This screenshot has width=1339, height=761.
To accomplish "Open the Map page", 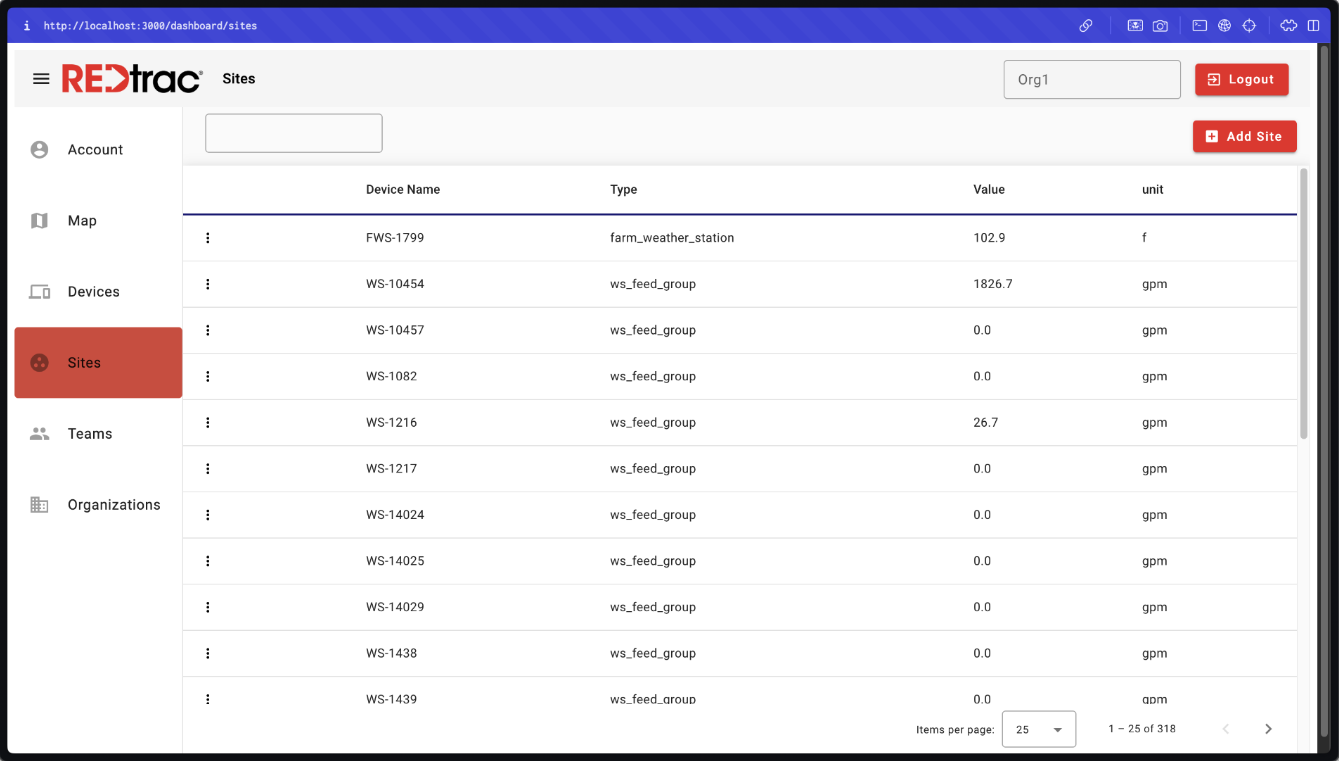I will (98, 221).
